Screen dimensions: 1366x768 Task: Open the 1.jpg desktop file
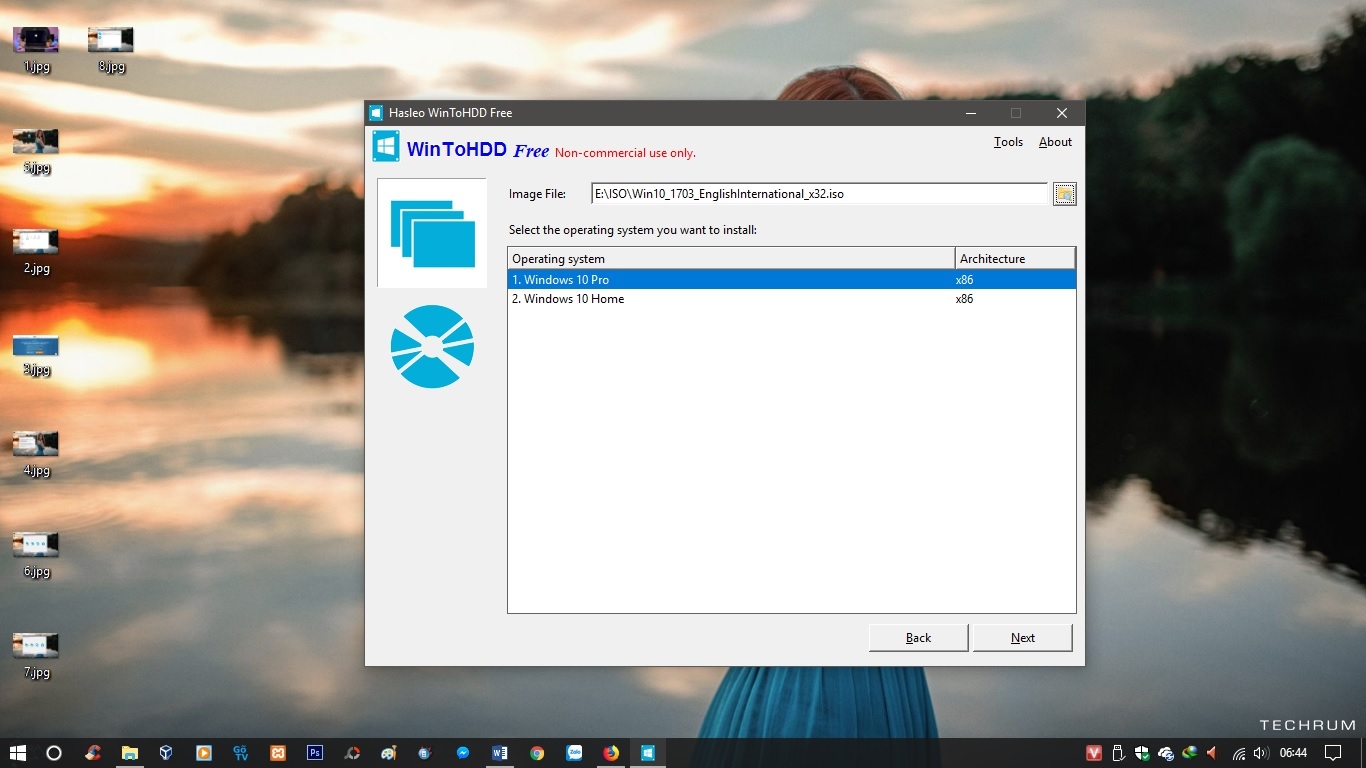36,50
